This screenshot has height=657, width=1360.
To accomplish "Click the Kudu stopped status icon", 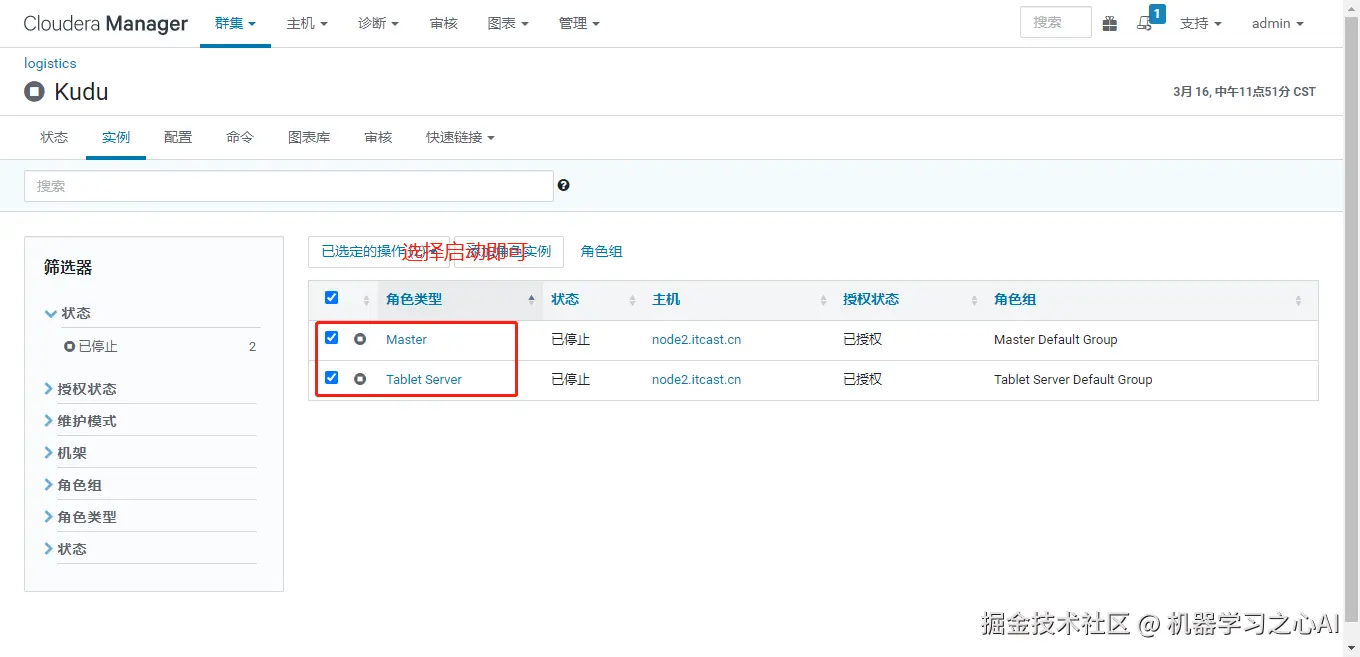I will pos(35,92).
